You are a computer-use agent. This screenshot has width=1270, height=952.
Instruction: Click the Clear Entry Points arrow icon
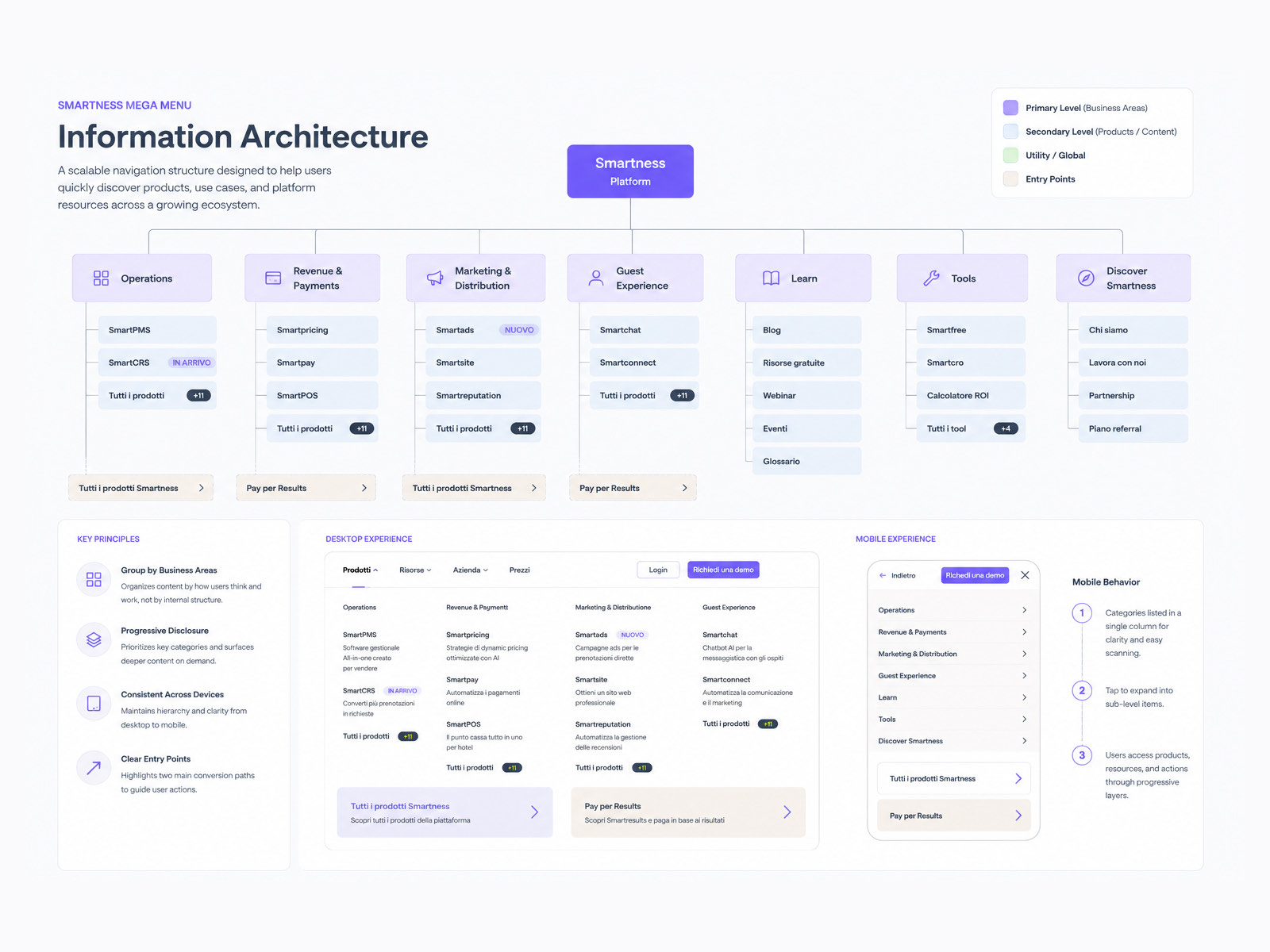[94, 768]
